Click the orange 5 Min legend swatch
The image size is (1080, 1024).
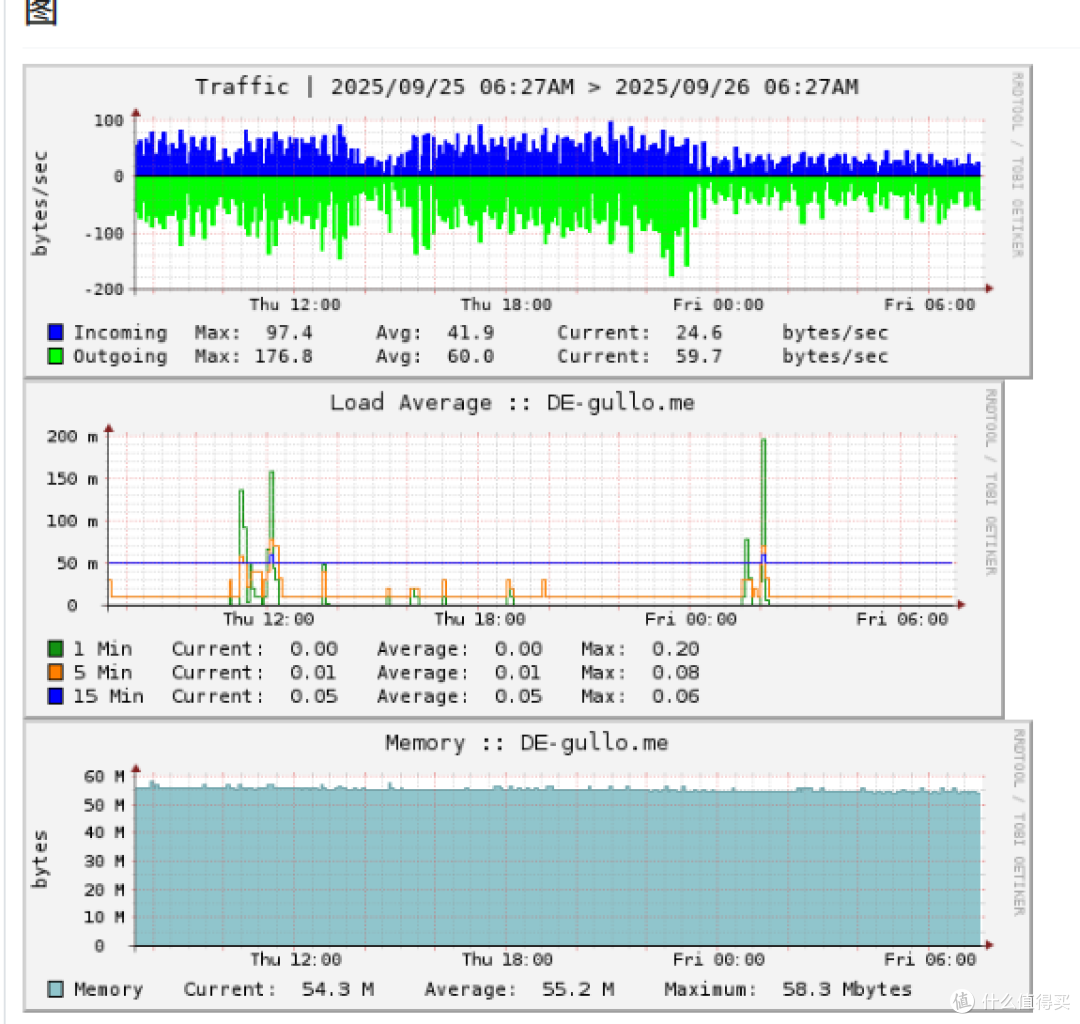[56, 672]
